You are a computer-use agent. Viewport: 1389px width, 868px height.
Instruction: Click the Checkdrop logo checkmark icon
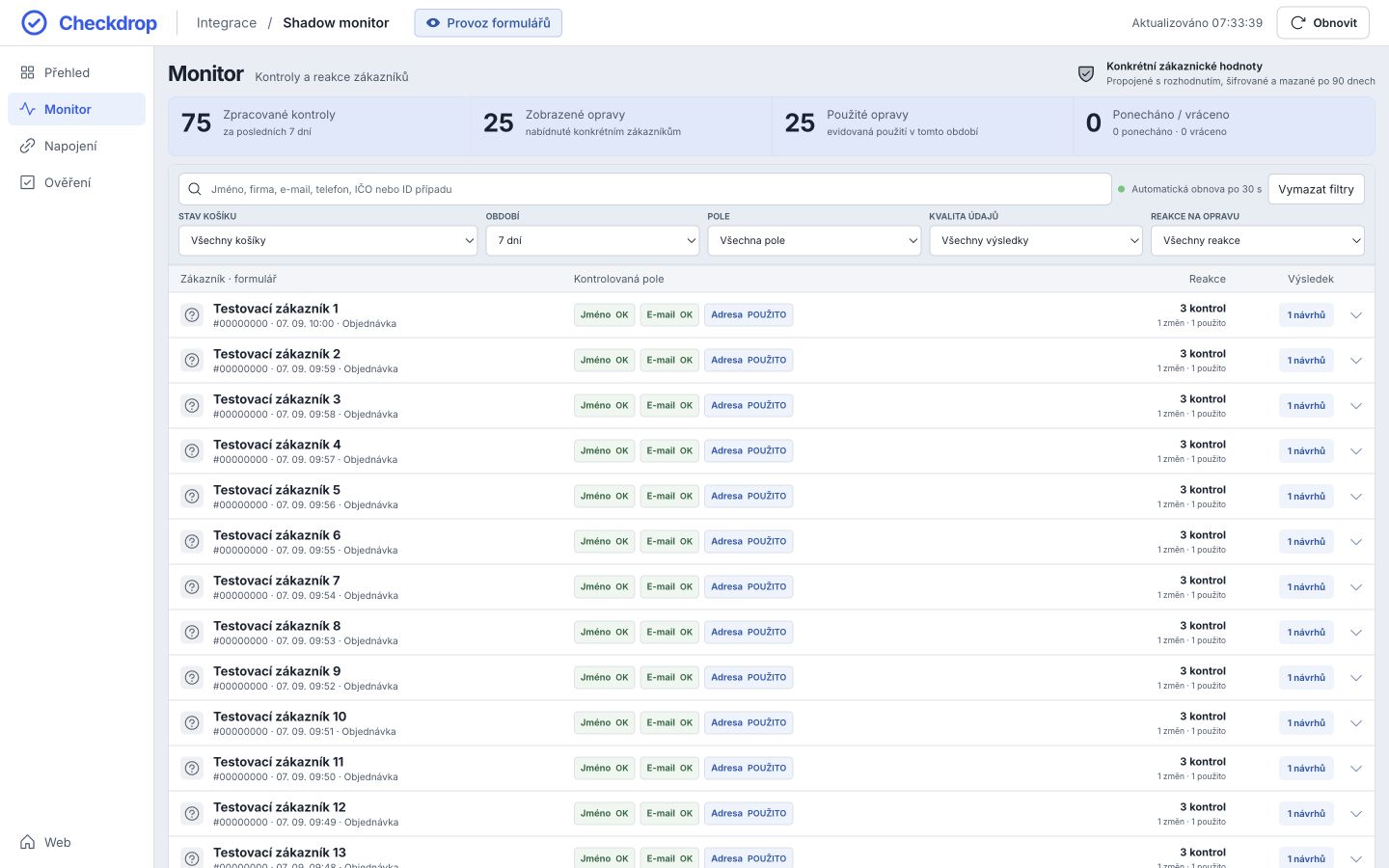[34, 23]
